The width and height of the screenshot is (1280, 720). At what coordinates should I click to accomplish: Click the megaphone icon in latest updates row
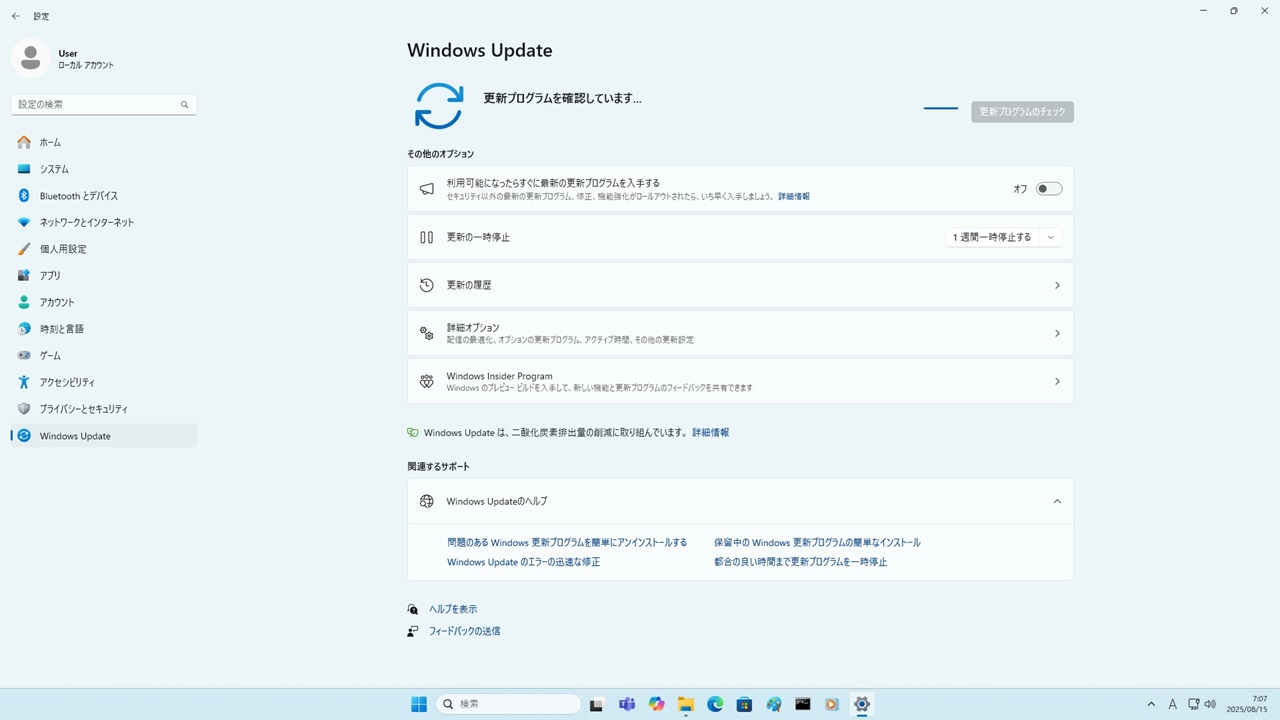427,189
